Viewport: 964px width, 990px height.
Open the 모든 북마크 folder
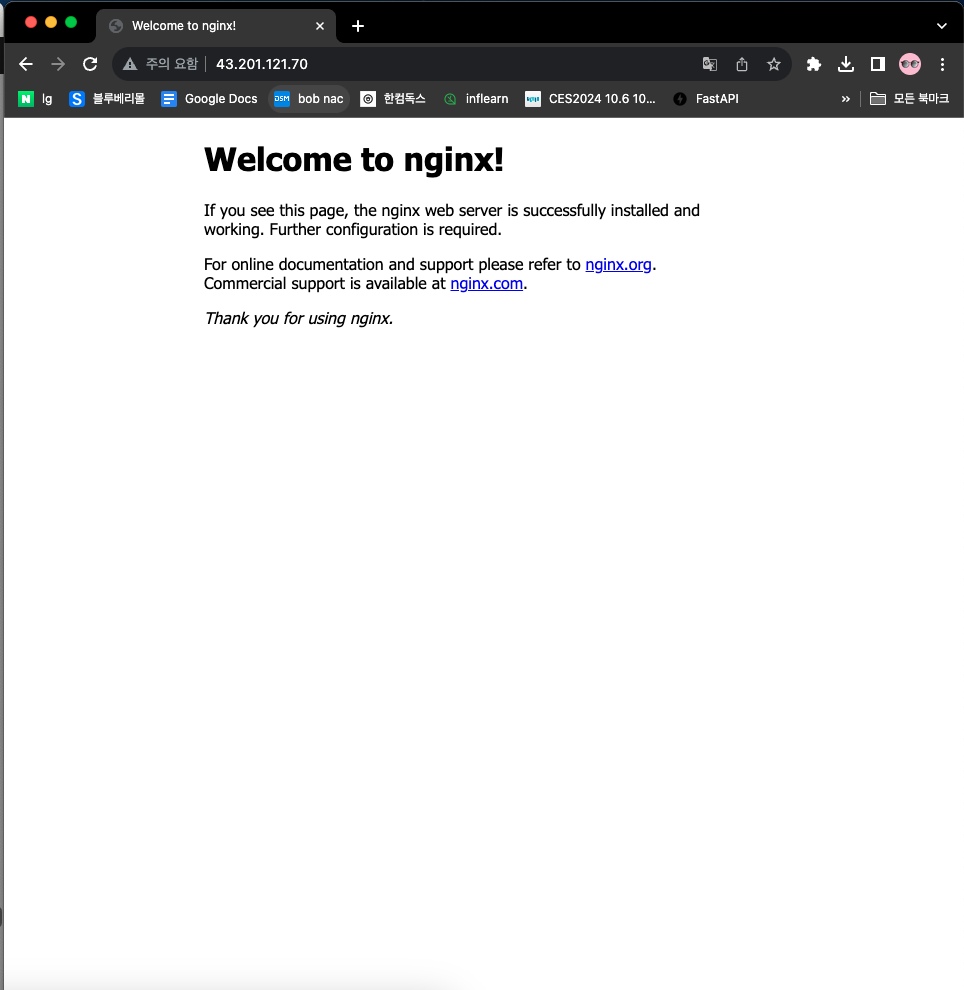(909, 98)
